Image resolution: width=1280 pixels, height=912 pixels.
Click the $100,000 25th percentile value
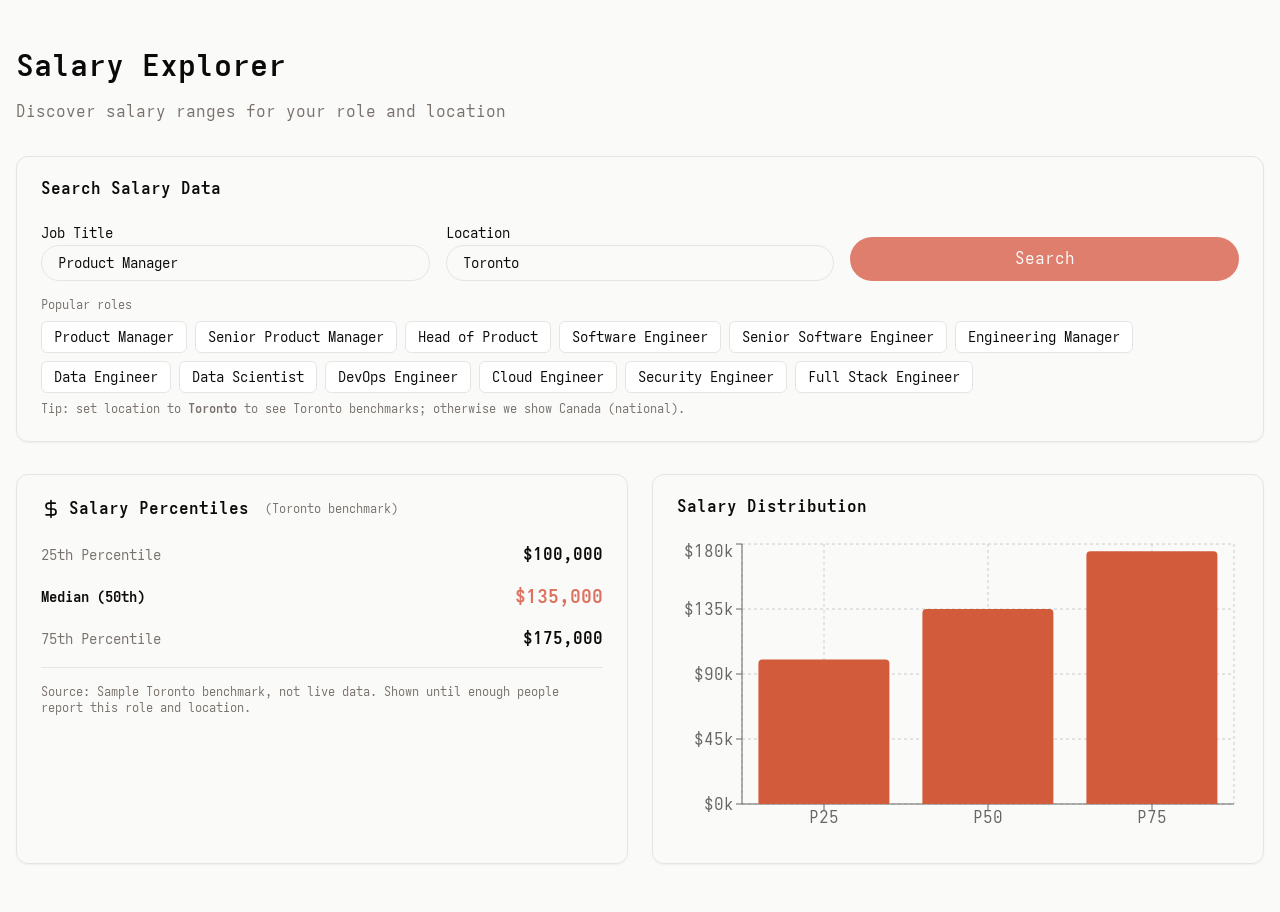563,555
